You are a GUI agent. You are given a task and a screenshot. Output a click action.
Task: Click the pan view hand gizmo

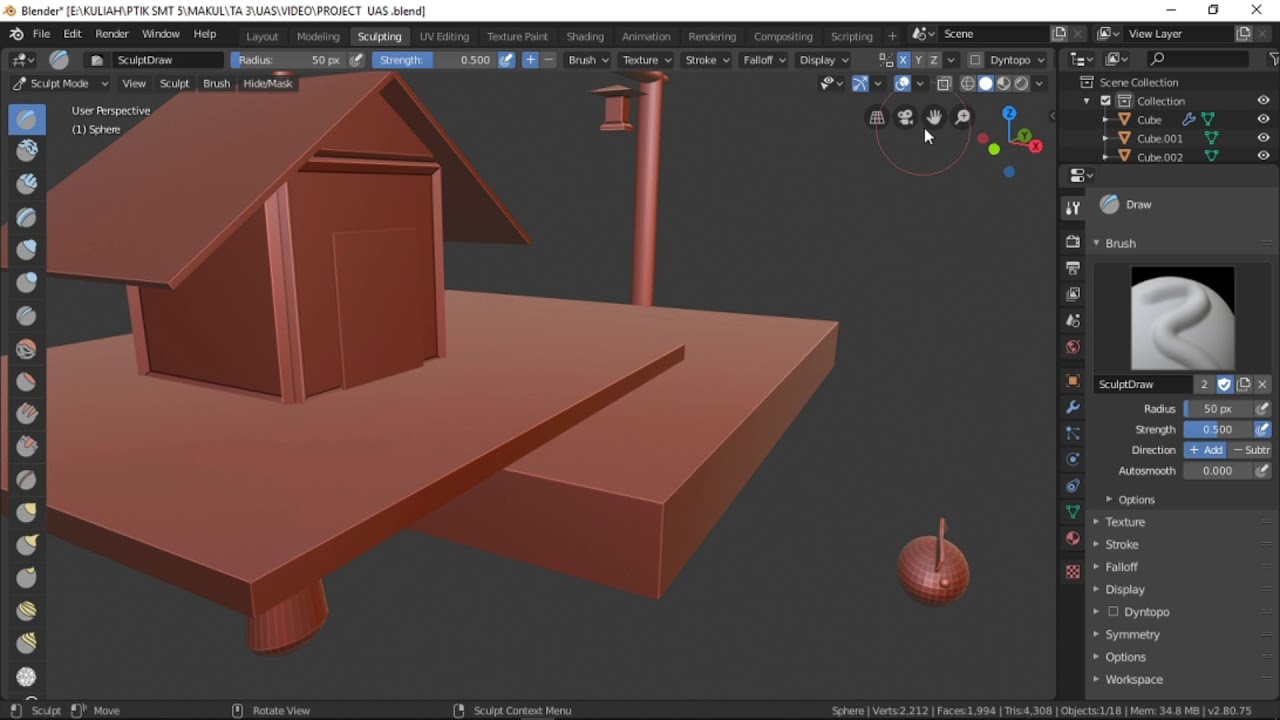pos(934,118)
